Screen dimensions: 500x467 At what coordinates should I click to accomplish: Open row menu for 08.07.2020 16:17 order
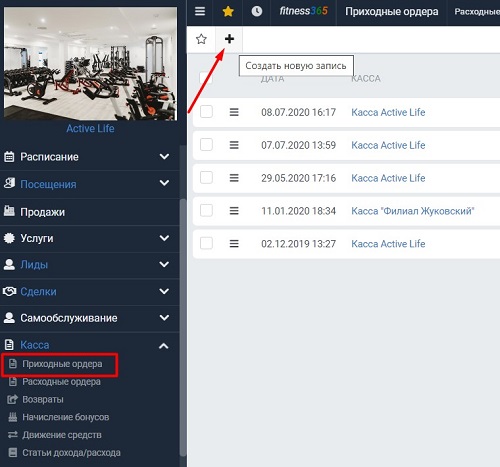tap(234, 112)
